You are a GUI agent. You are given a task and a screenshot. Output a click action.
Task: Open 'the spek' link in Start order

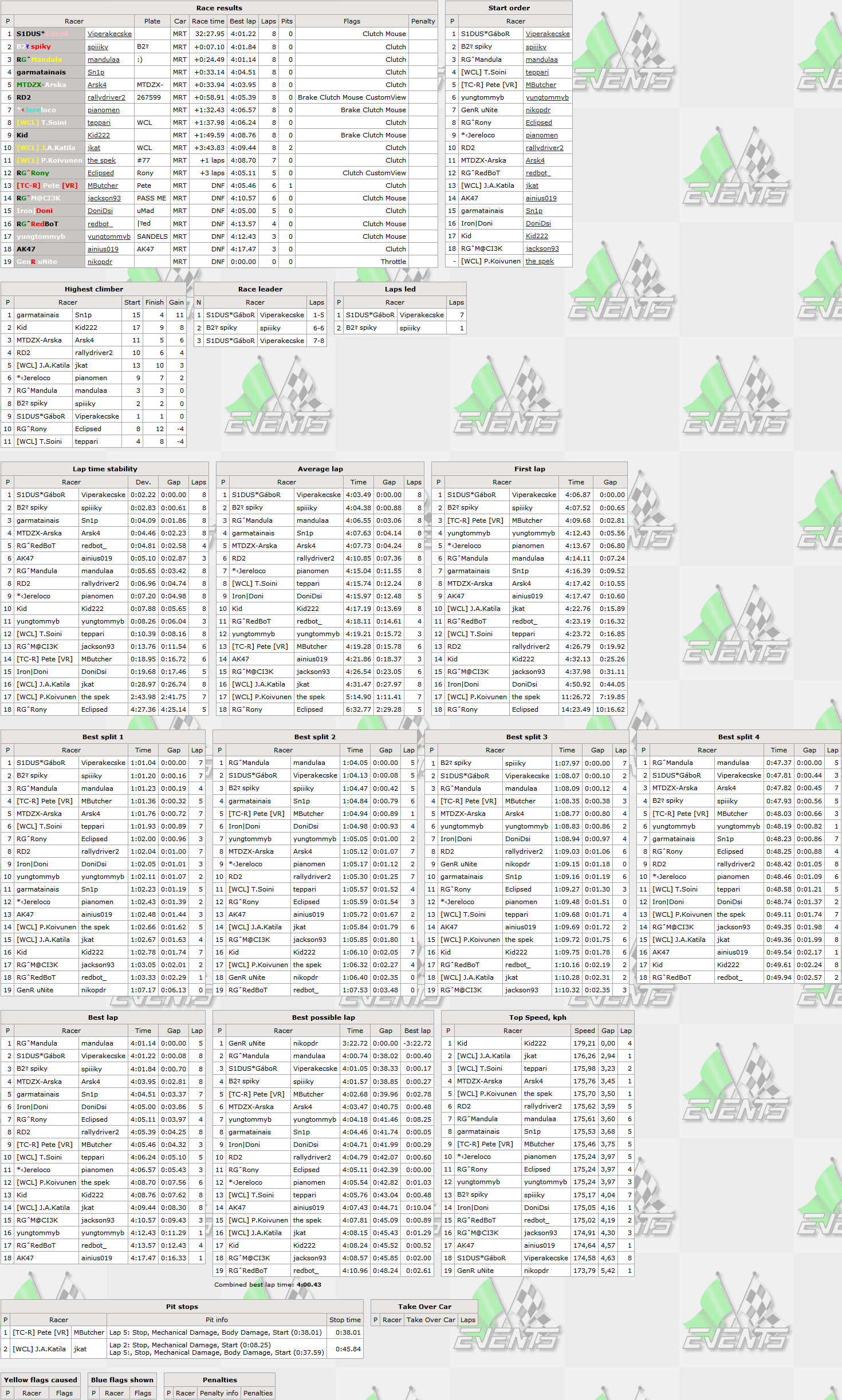540,261
